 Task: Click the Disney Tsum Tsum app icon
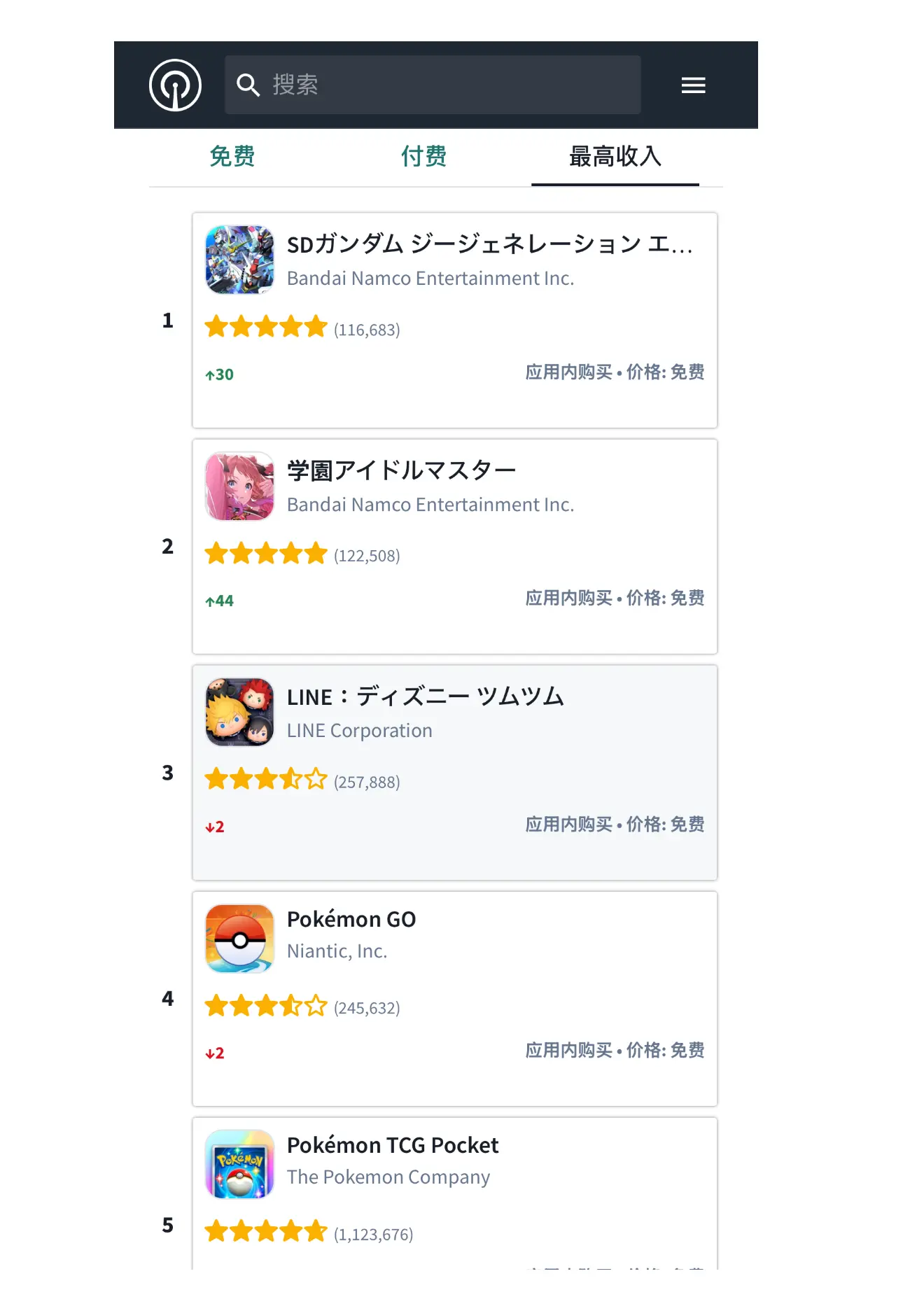pos(239,712)
